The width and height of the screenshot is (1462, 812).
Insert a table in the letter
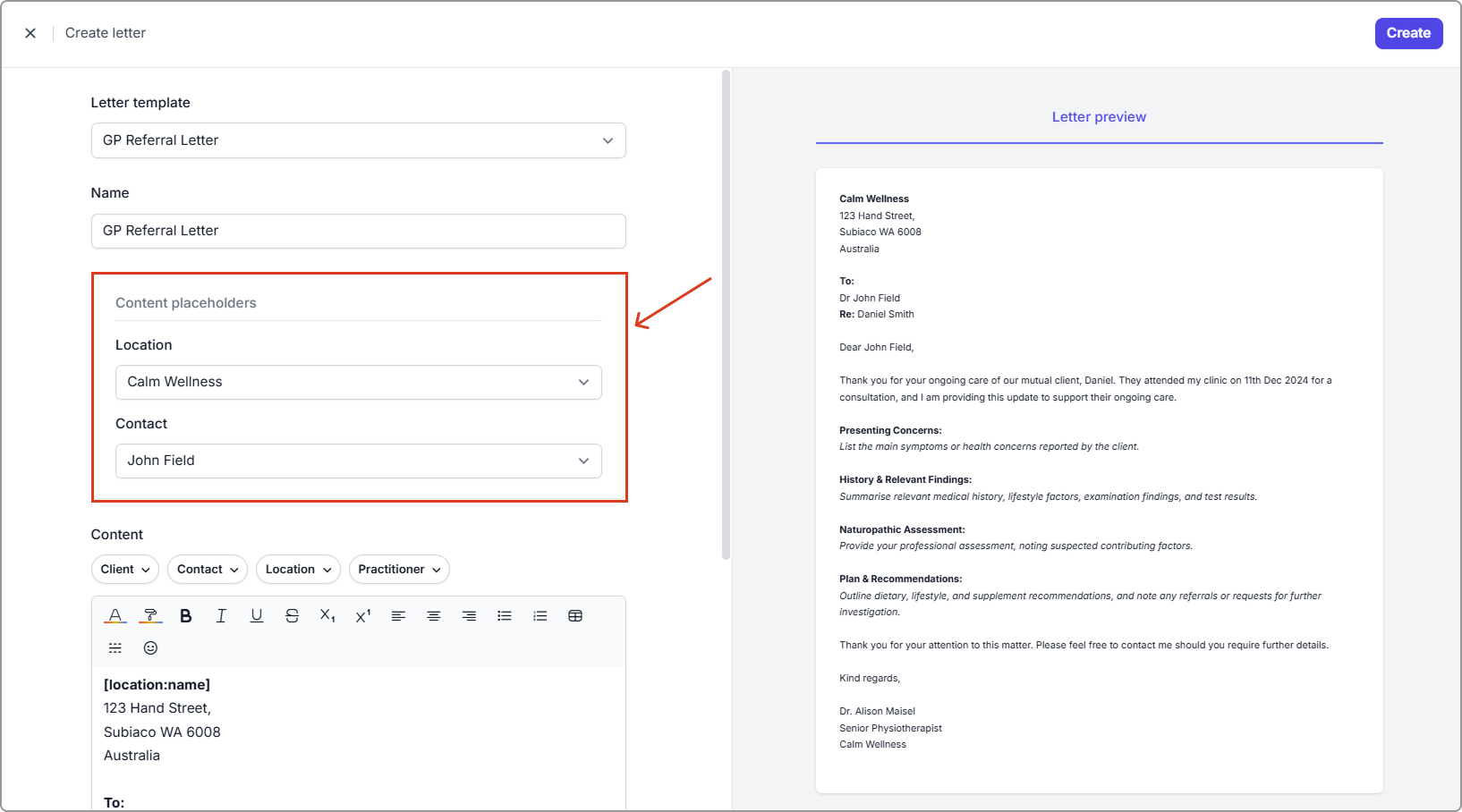coord(575,616)
